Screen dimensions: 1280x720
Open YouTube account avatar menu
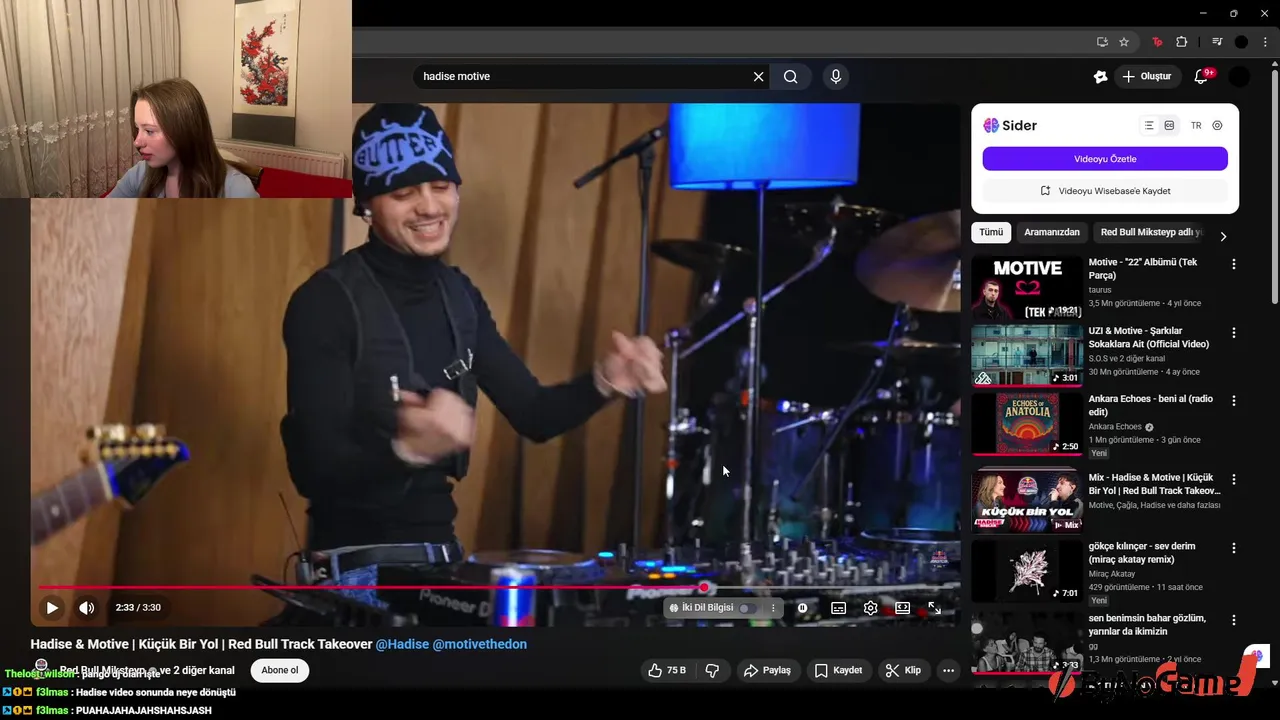[1239, 76]
